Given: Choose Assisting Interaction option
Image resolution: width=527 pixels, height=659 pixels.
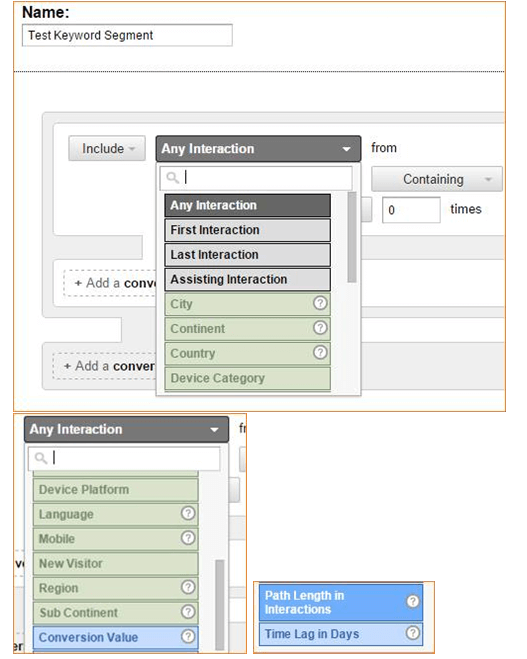Looking at the screenshot, I should [248, 279].
